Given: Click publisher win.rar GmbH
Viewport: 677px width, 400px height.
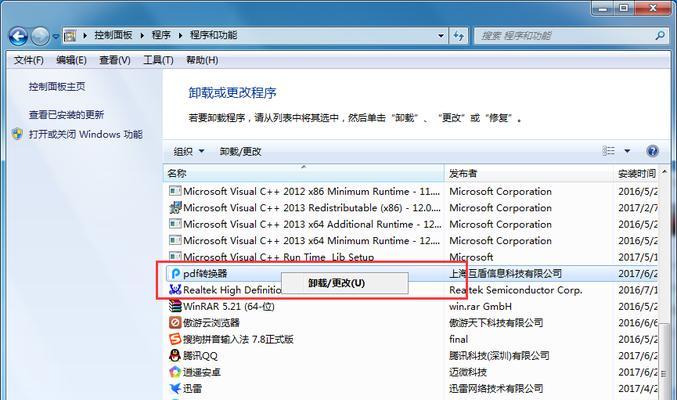Looking at the screenshot, I should coord(480,306).
